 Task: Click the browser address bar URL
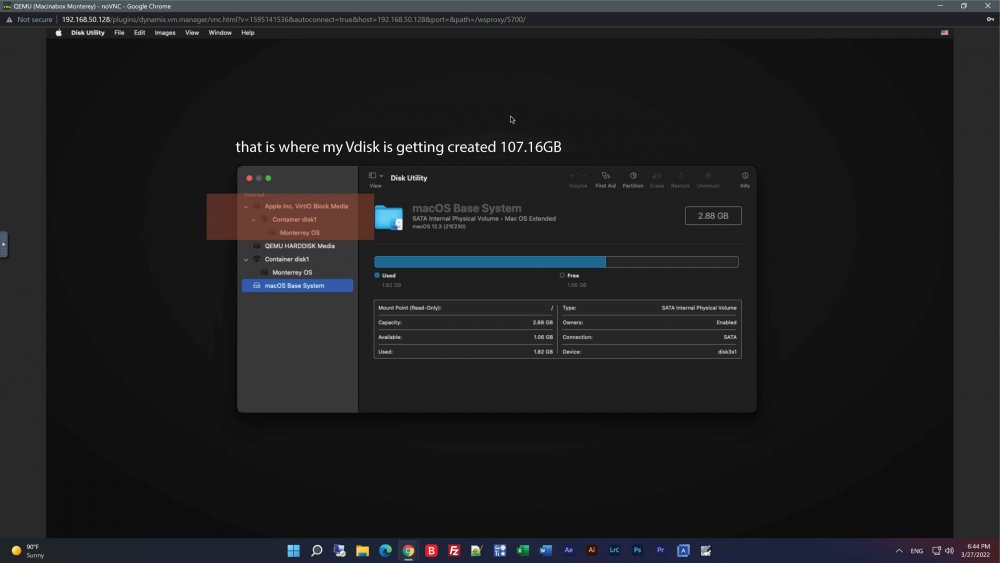click(293, 20)
